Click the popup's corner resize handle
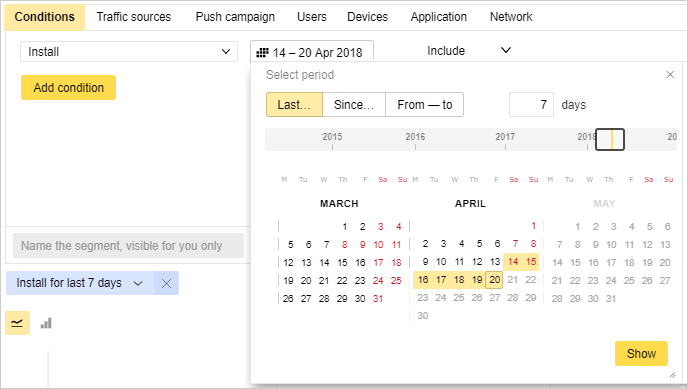Screen dimensions: 688x389 click(x=672, y=375)
